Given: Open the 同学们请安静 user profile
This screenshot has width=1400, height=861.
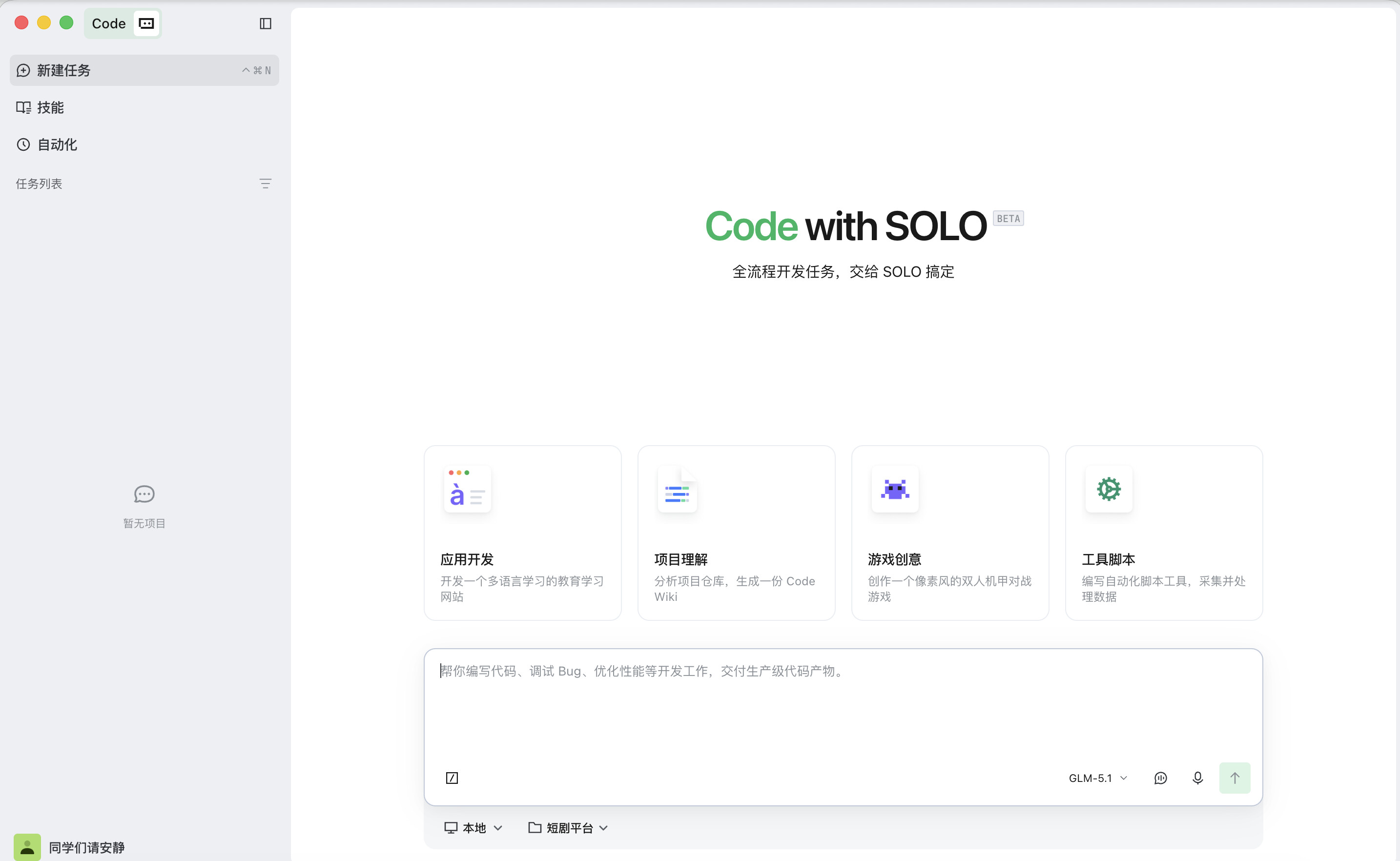Looking at the screenshot, I should pyautogui.click(x=69, y=847).
